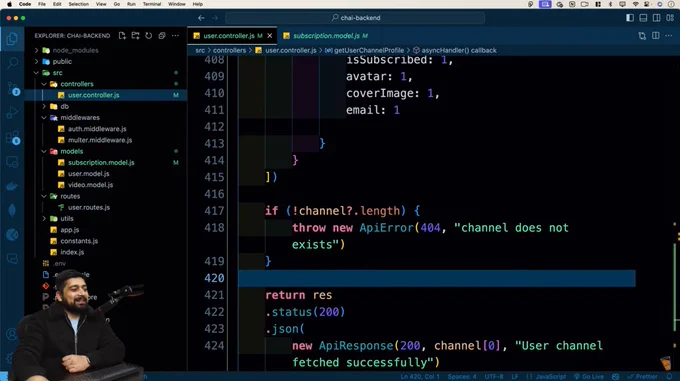Click getUserChannelProfile in the breadcrumb
680x381 pixels.
(369, 50)
